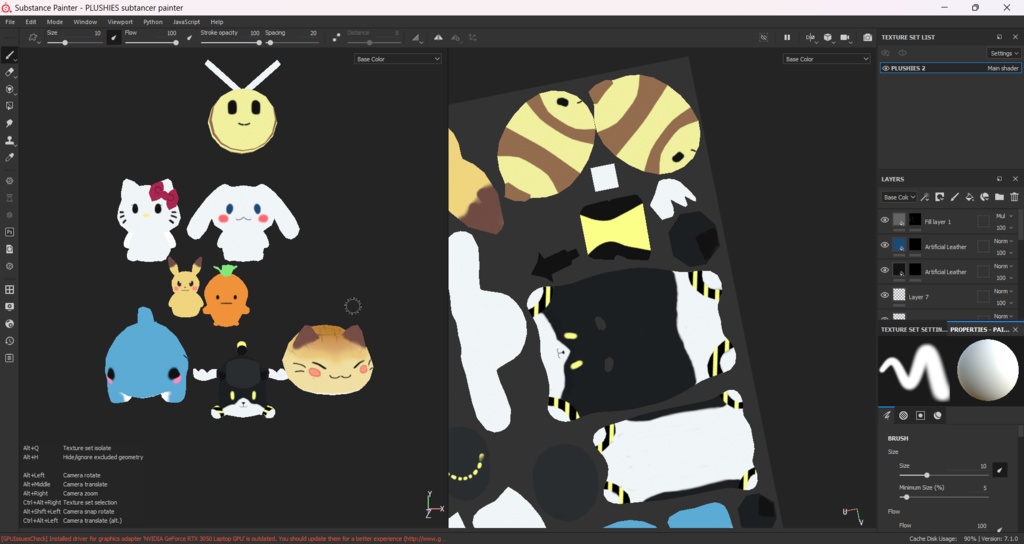The height and width of the screenshot is (544, 1024).
Task: Select the Material Picker eyedropper tool
Action: (10, 157)
